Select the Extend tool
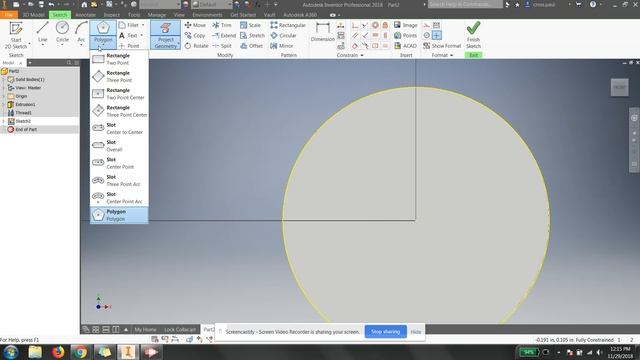Screen dimensions: 640x360 [x=224, y=36]
